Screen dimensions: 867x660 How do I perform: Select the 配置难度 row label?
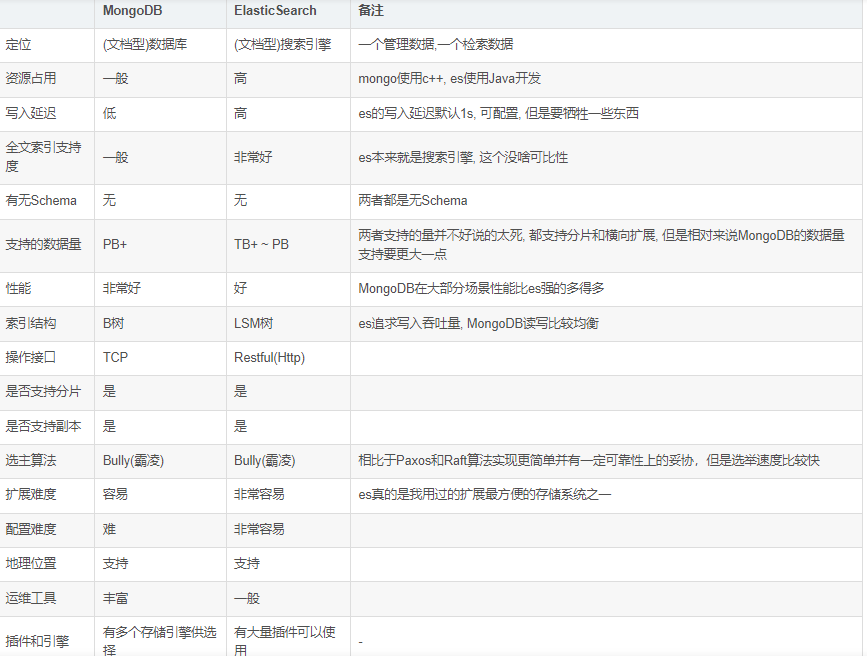(x=31, y=529)
